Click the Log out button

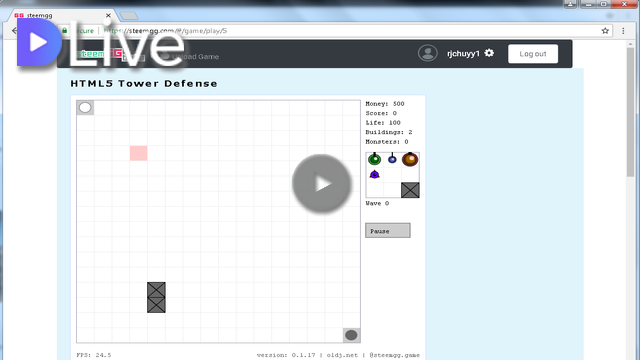tap(533, 54)
